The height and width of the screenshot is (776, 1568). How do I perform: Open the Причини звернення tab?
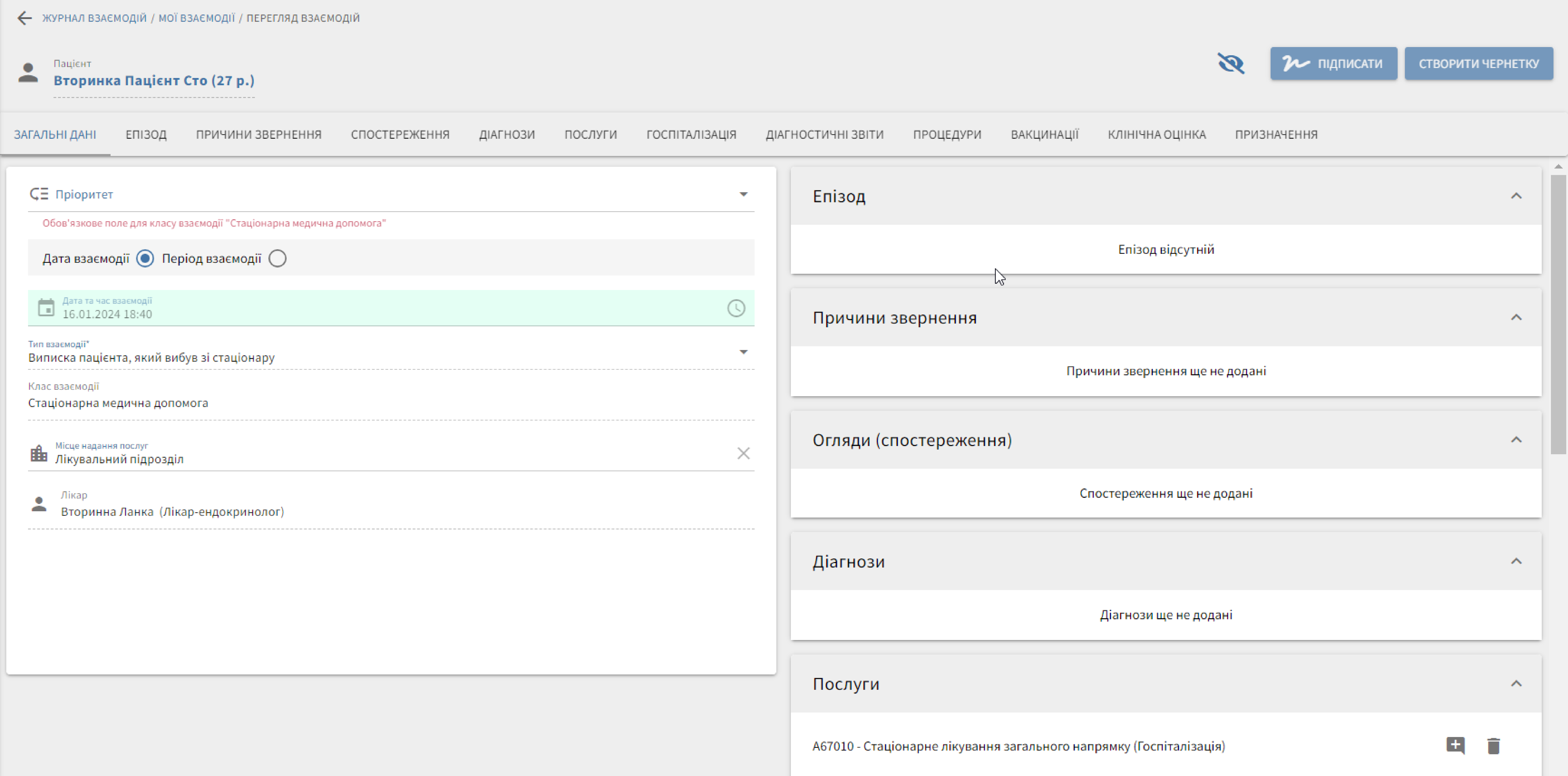(x=259, y=134)
